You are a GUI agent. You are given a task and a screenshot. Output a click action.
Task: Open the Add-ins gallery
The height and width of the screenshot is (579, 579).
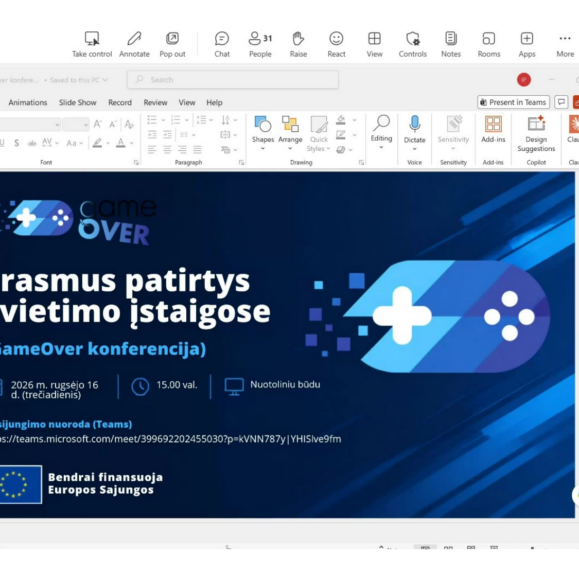click(x=493, y=129)
